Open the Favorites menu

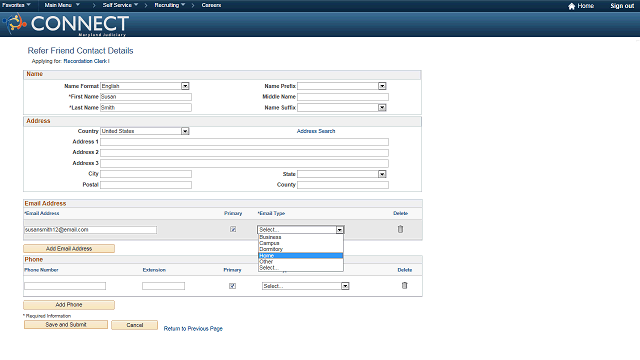tap(16, 5)
